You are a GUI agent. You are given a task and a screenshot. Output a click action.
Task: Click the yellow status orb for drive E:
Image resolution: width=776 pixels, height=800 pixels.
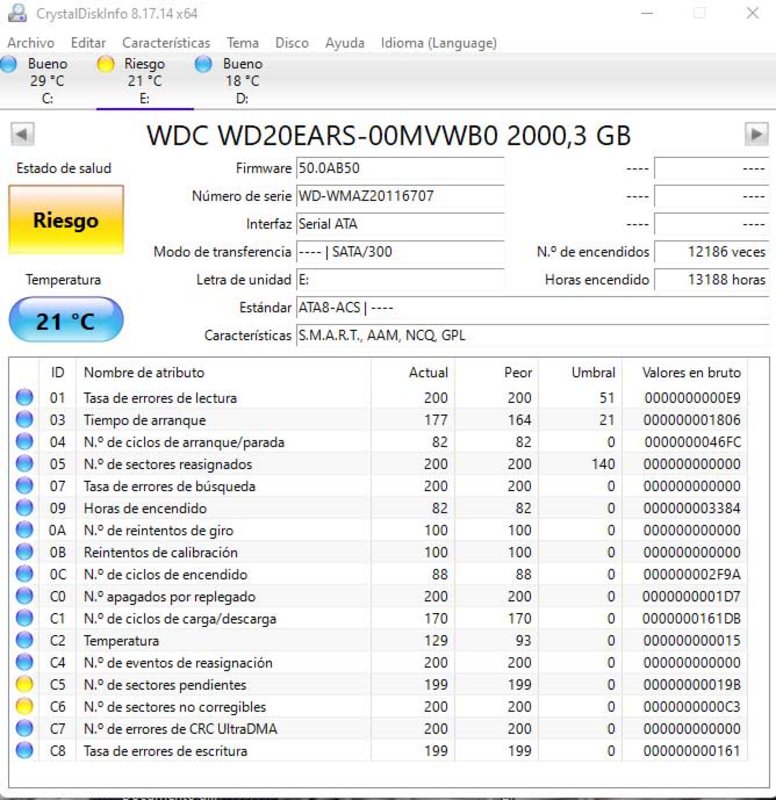(x=106, y=65)
